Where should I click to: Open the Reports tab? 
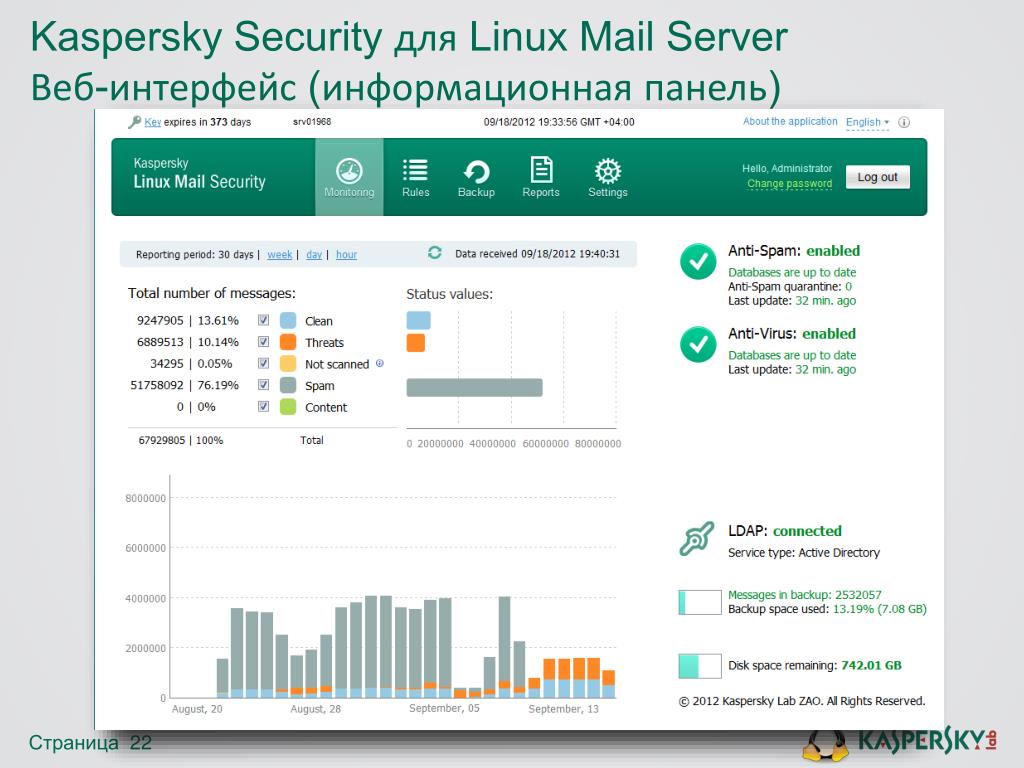(x=541, y=177)
